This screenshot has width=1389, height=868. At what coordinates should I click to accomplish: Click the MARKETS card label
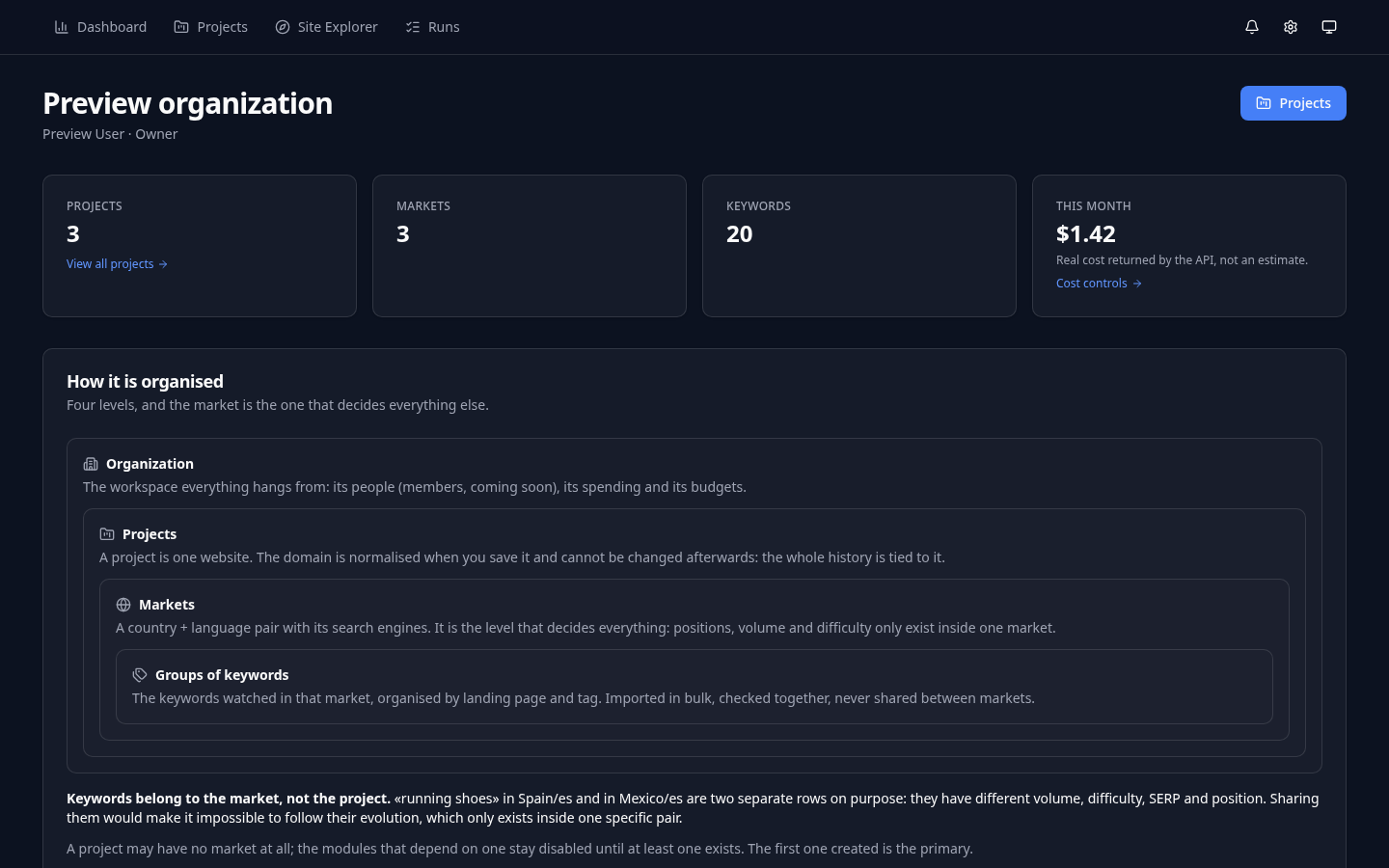pos(423,206)
